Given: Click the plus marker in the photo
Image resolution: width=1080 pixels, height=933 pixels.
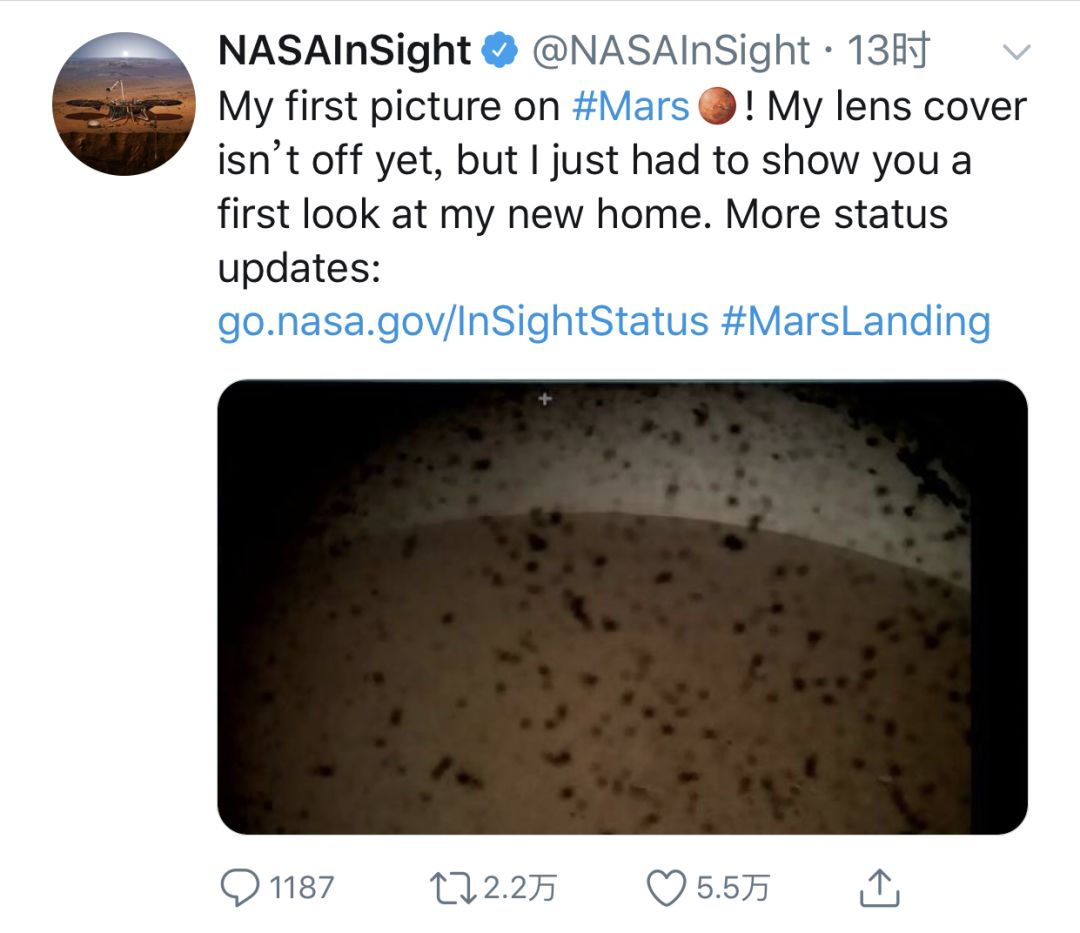Looking at the screenshot, I should coord(545,399).
